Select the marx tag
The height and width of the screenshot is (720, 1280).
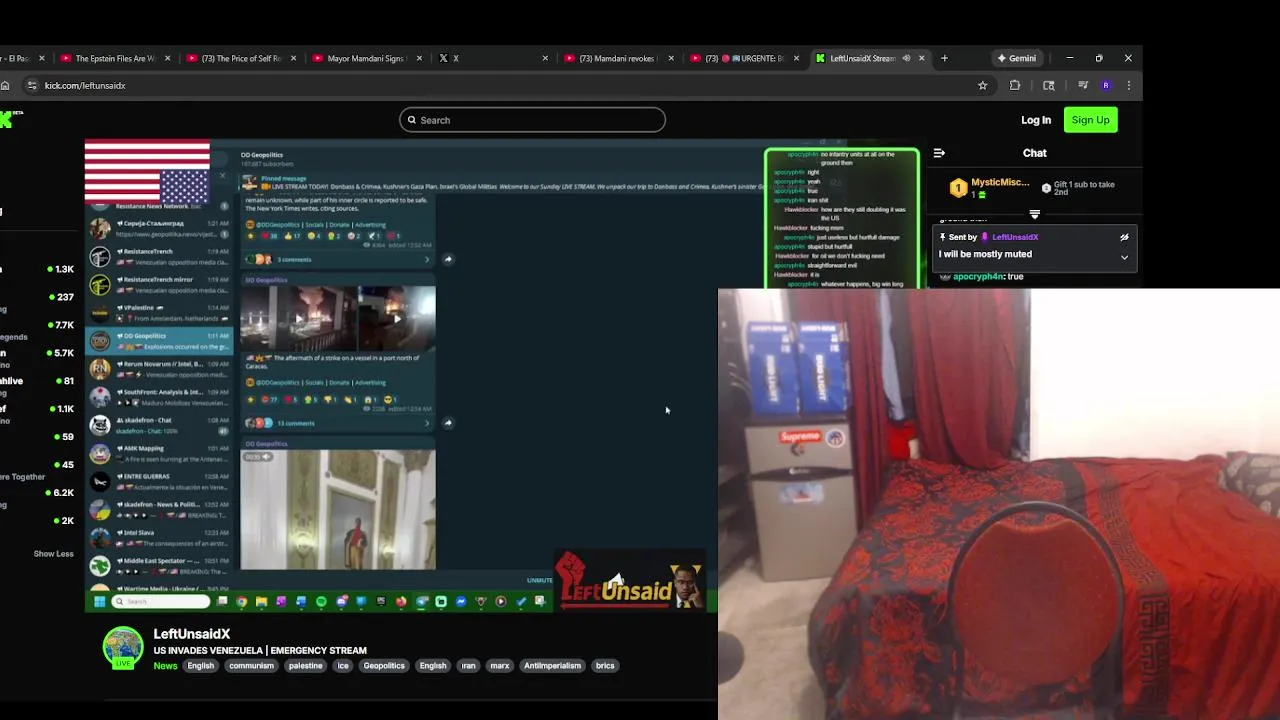tap(500, 666)
